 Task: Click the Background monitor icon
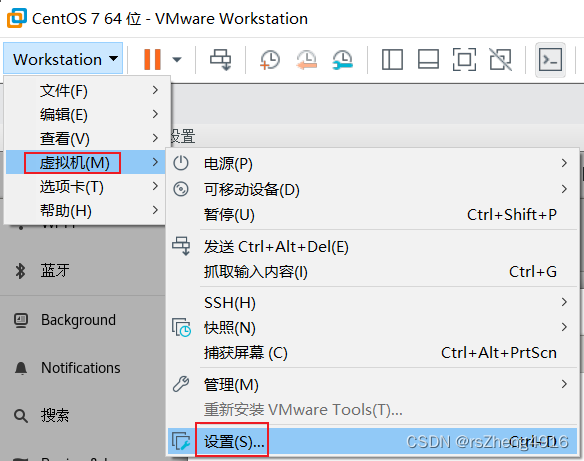21,320
